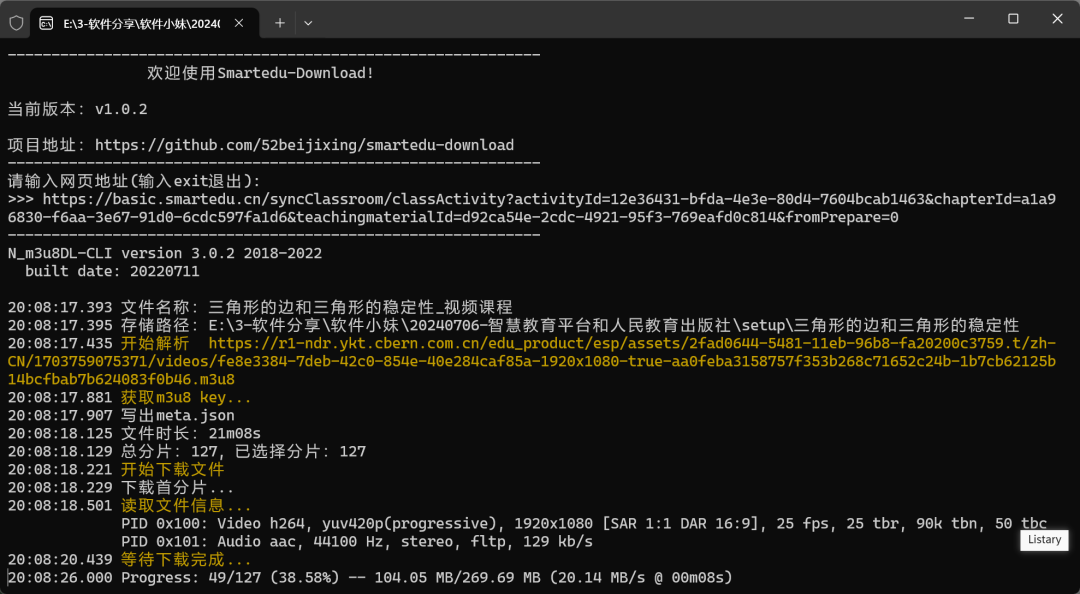Maximize the terminal window
Image resolution: width=1080 pixels, height=594 pixels.
click(x=1013, y=19)
